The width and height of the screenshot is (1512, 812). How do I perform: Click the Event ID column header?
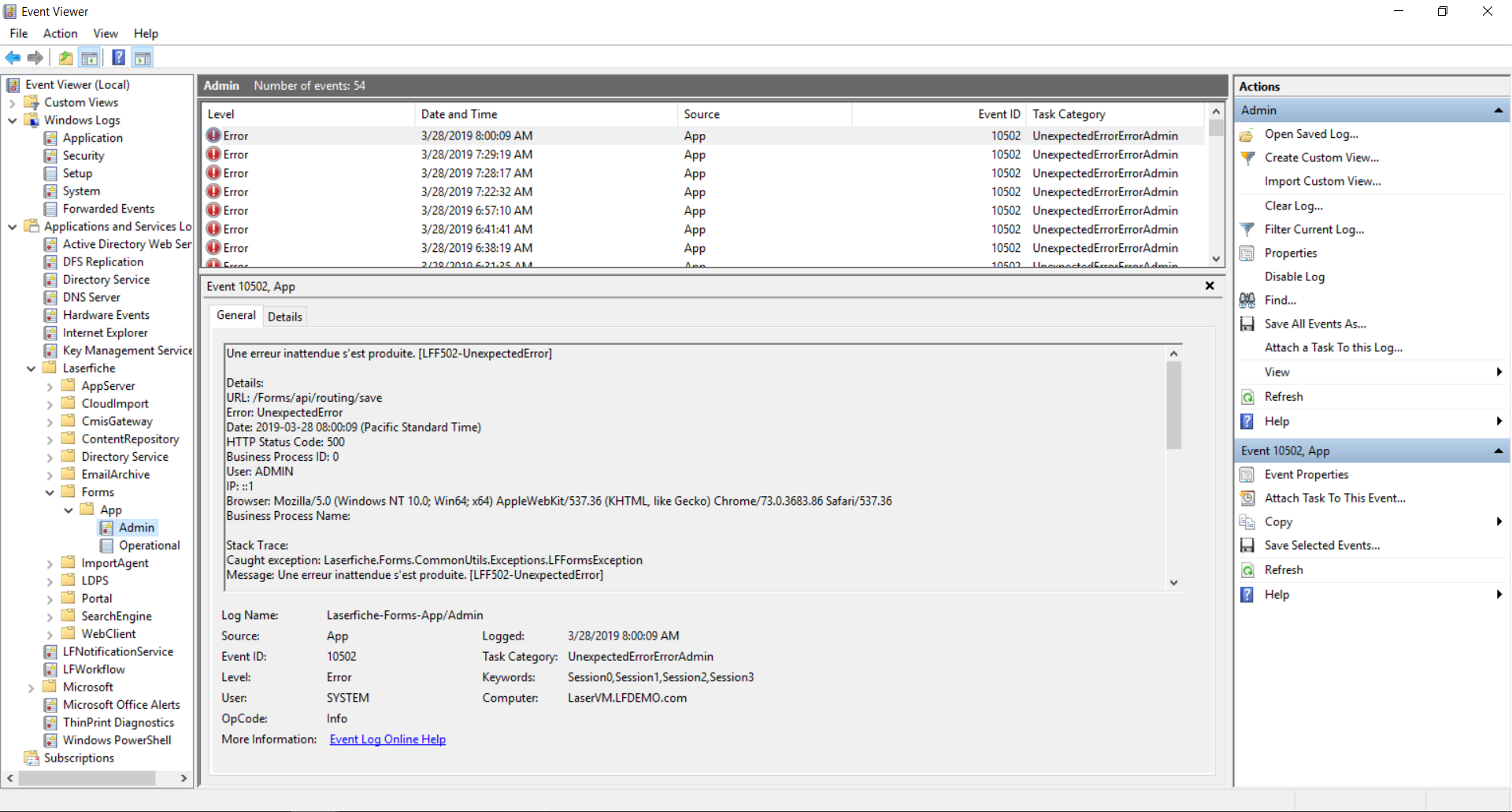click(938, 114)
